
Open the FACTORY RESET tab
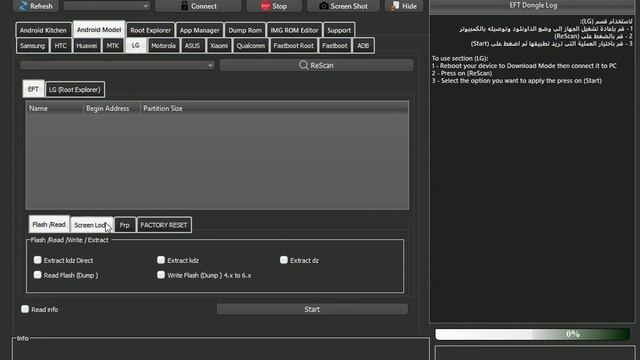point(164,225)
